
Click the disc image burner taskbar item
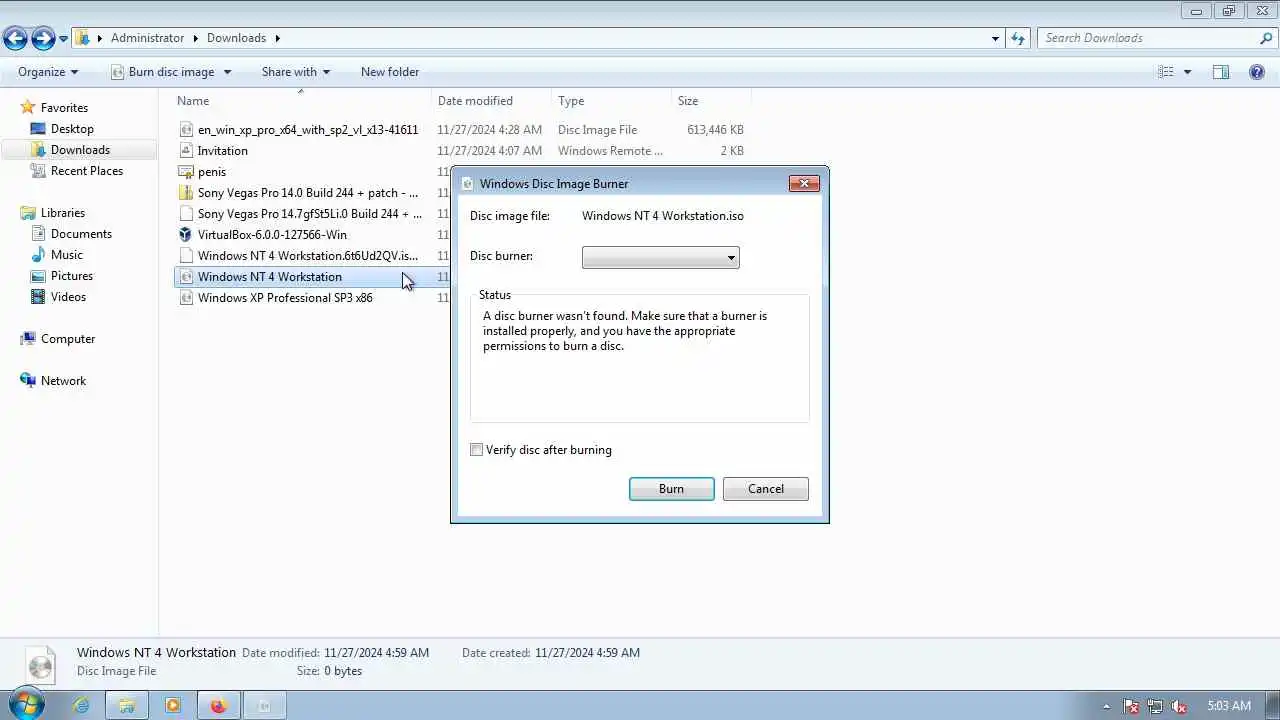tap(265, 705)
